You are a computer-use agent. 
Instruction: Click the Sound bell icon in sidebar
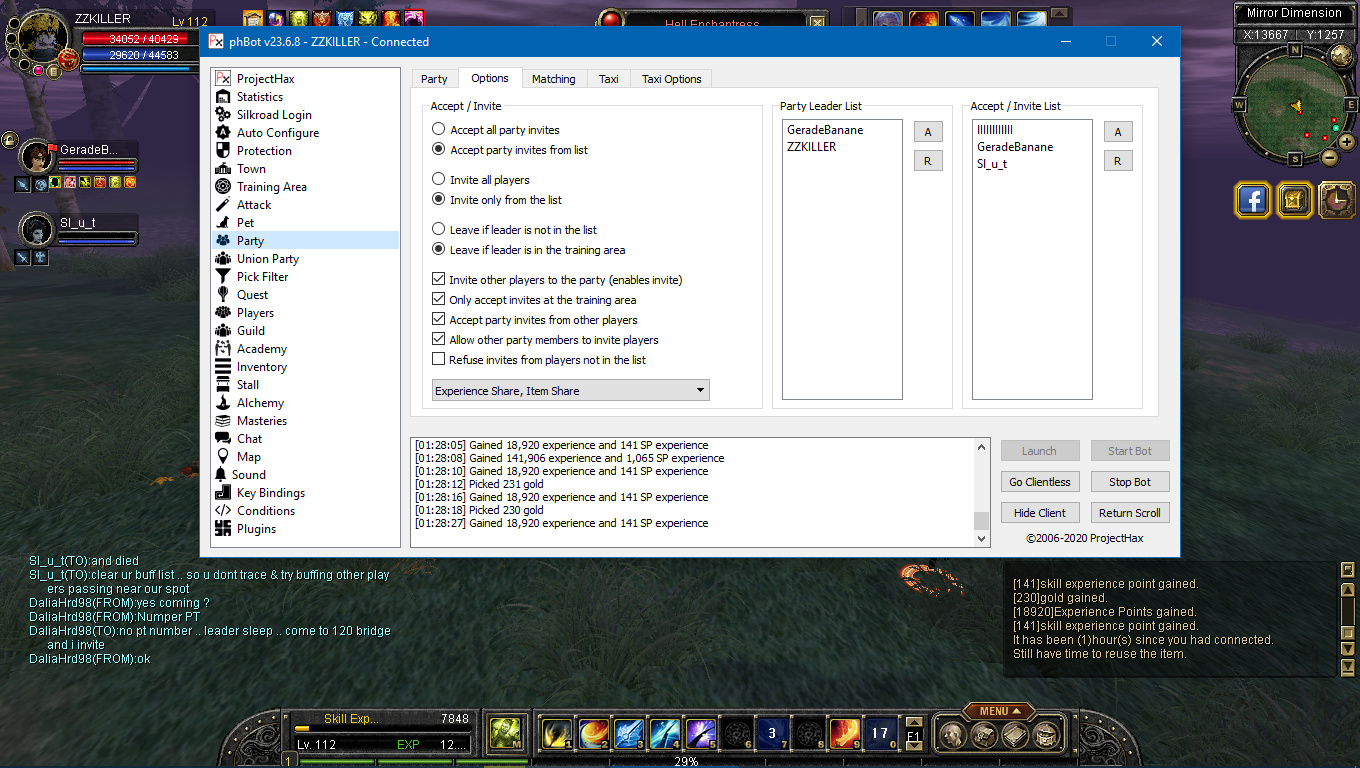point(222,475)
